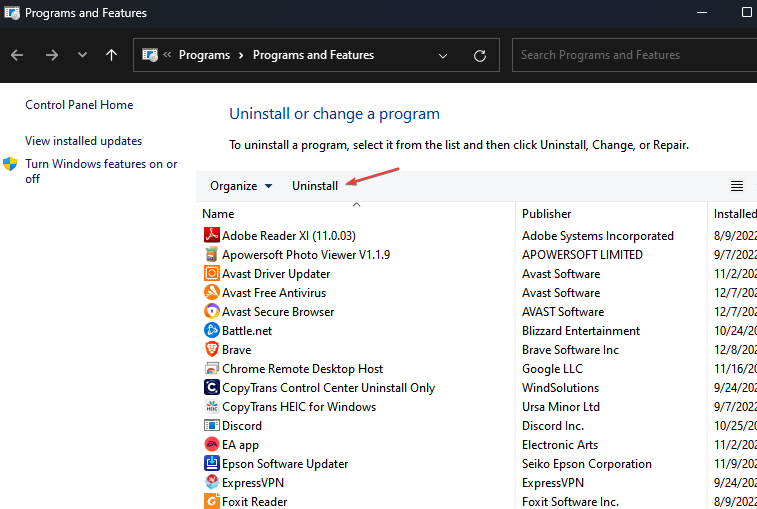Go up one level with Up arrow
The image size is (757, 509).
[112, 55]
